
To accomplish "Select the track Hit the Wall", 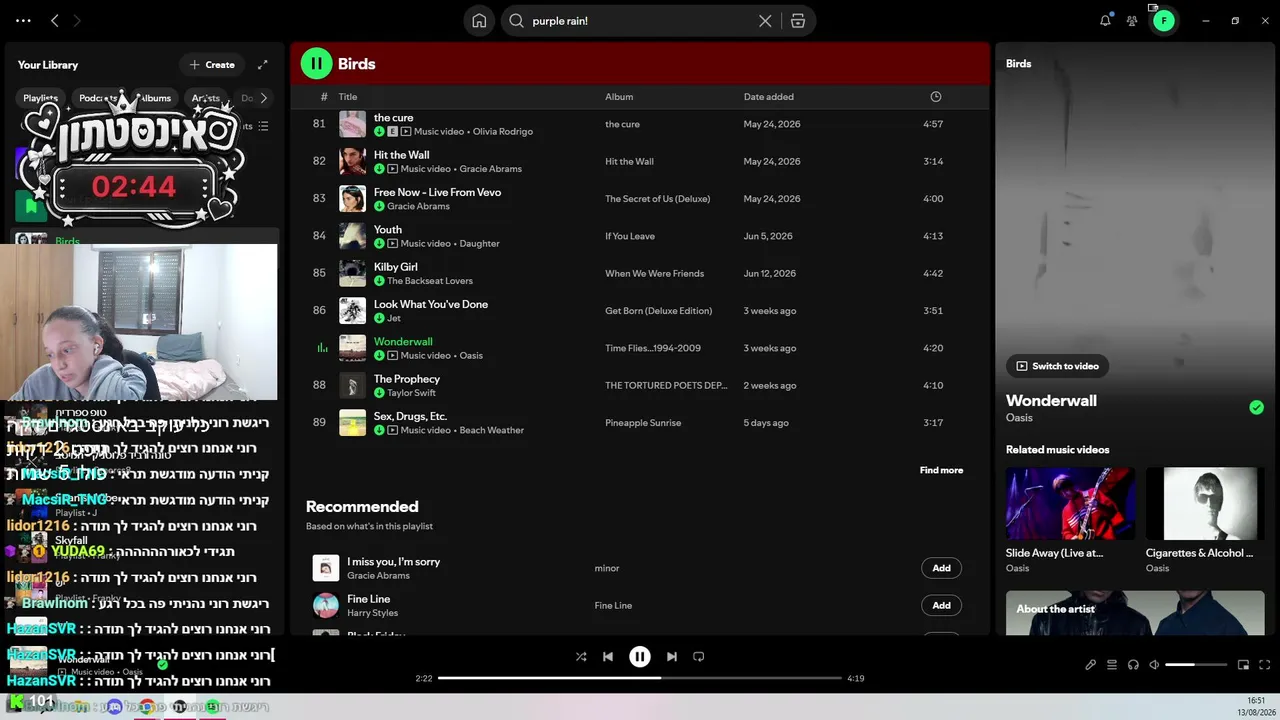I will pos(401,155).
